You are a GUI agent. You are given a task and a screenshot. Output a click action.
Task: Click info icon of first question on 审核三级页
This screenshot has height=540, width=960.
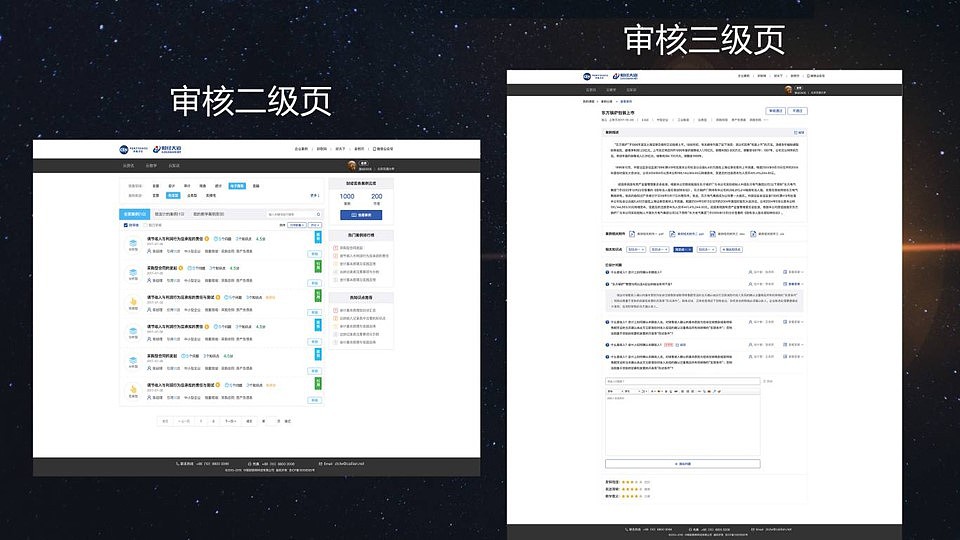pos(607,272)
